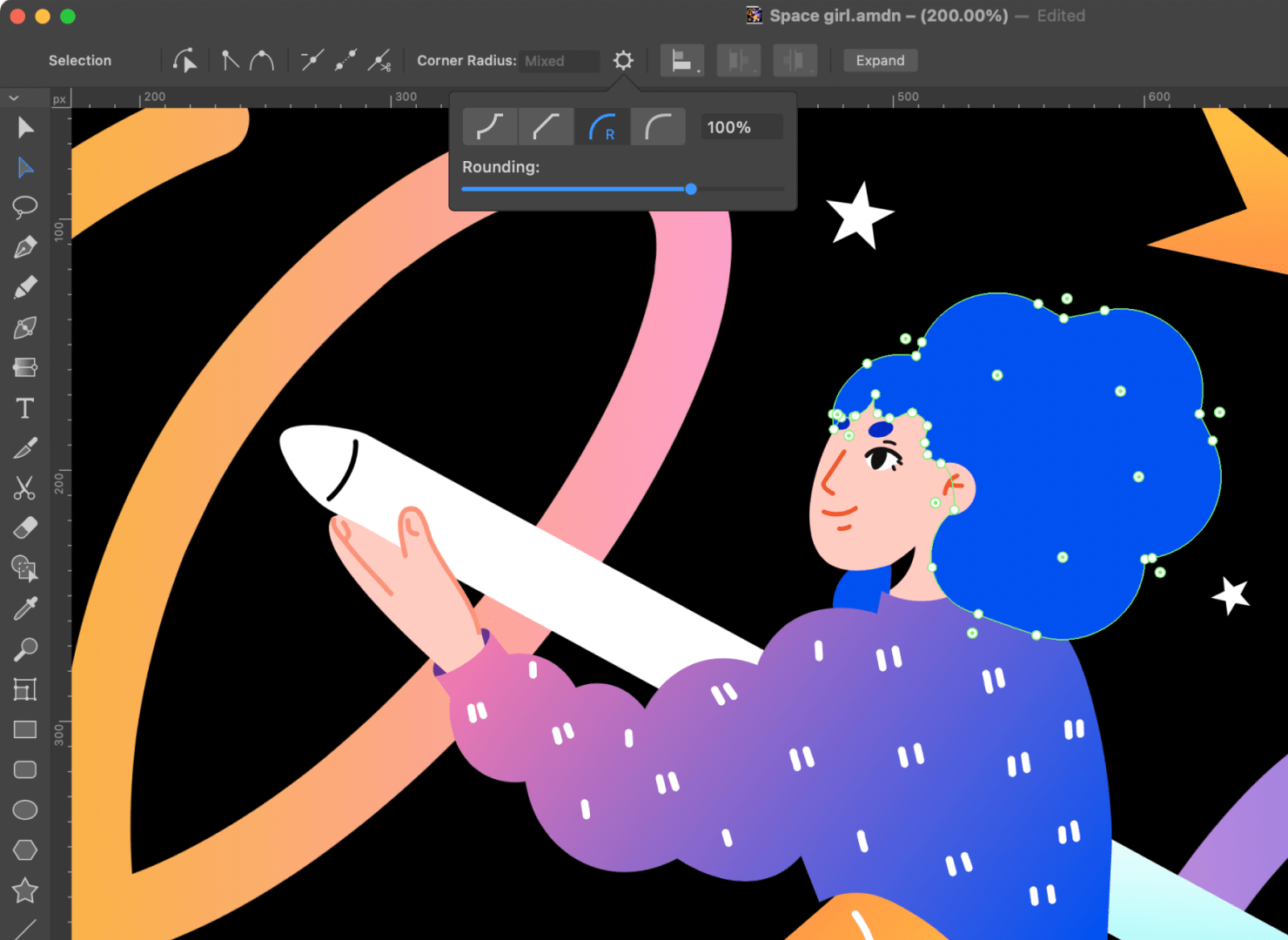Screen dimensions: 1288x940
Task: Click the node-on-line crossed icon
Action: (x=312, y=60)
